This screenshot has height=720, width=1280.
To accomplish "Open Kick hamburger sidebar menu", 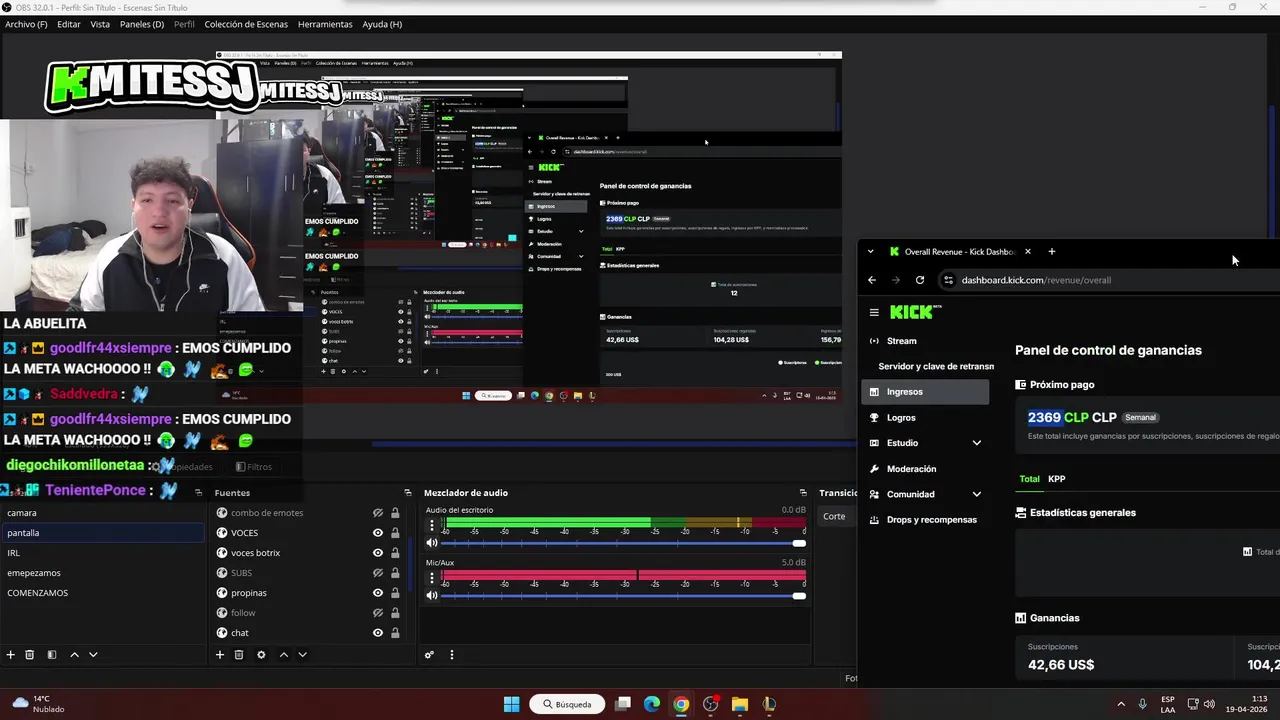I will click(x=874, y=312).
